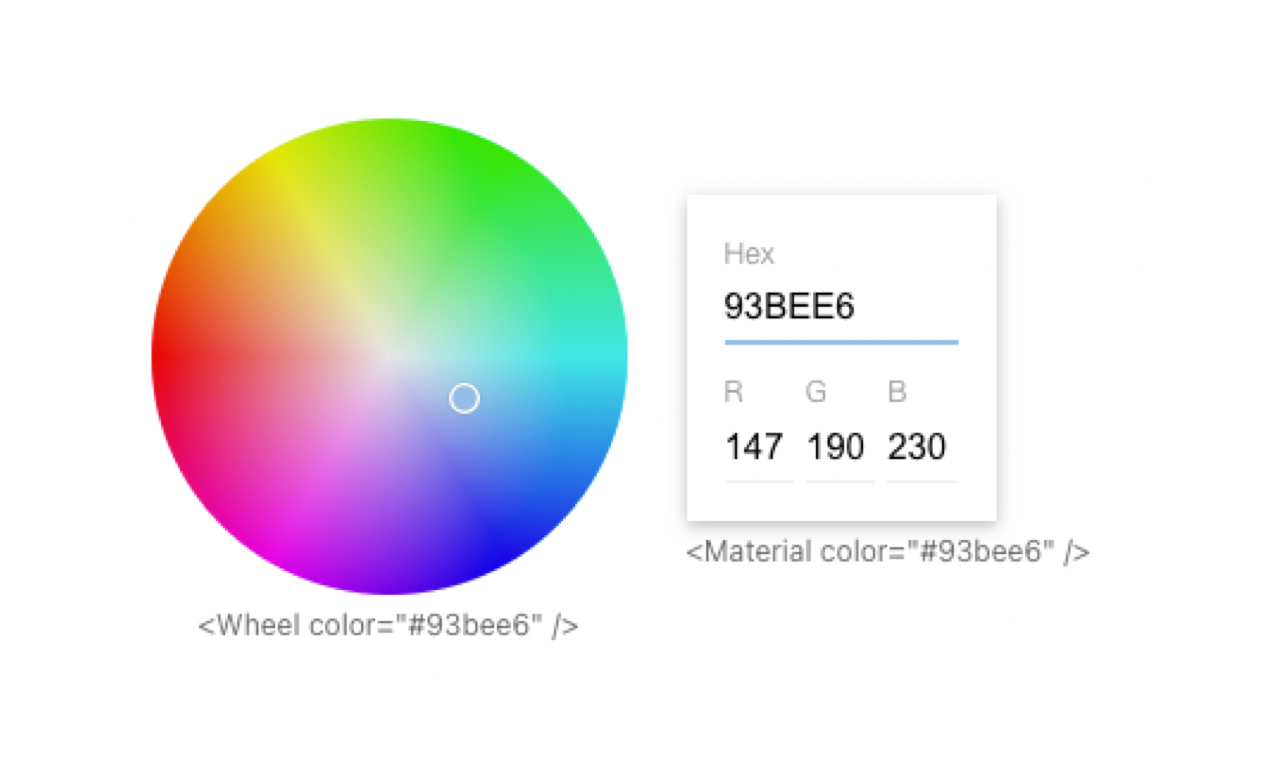Click the G column label
Screen dimensions: 1270x760
[x=815, y=392]
